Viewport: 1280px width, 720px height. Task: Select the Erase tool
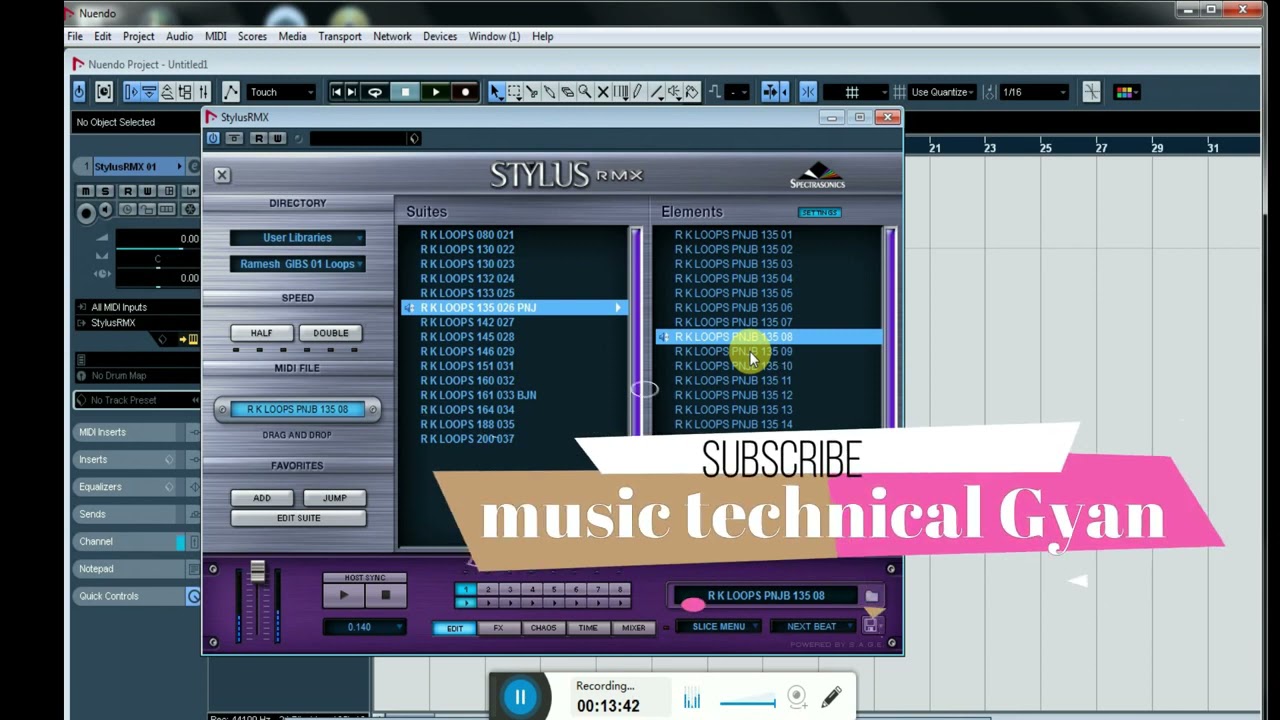[x=567, y=92]
